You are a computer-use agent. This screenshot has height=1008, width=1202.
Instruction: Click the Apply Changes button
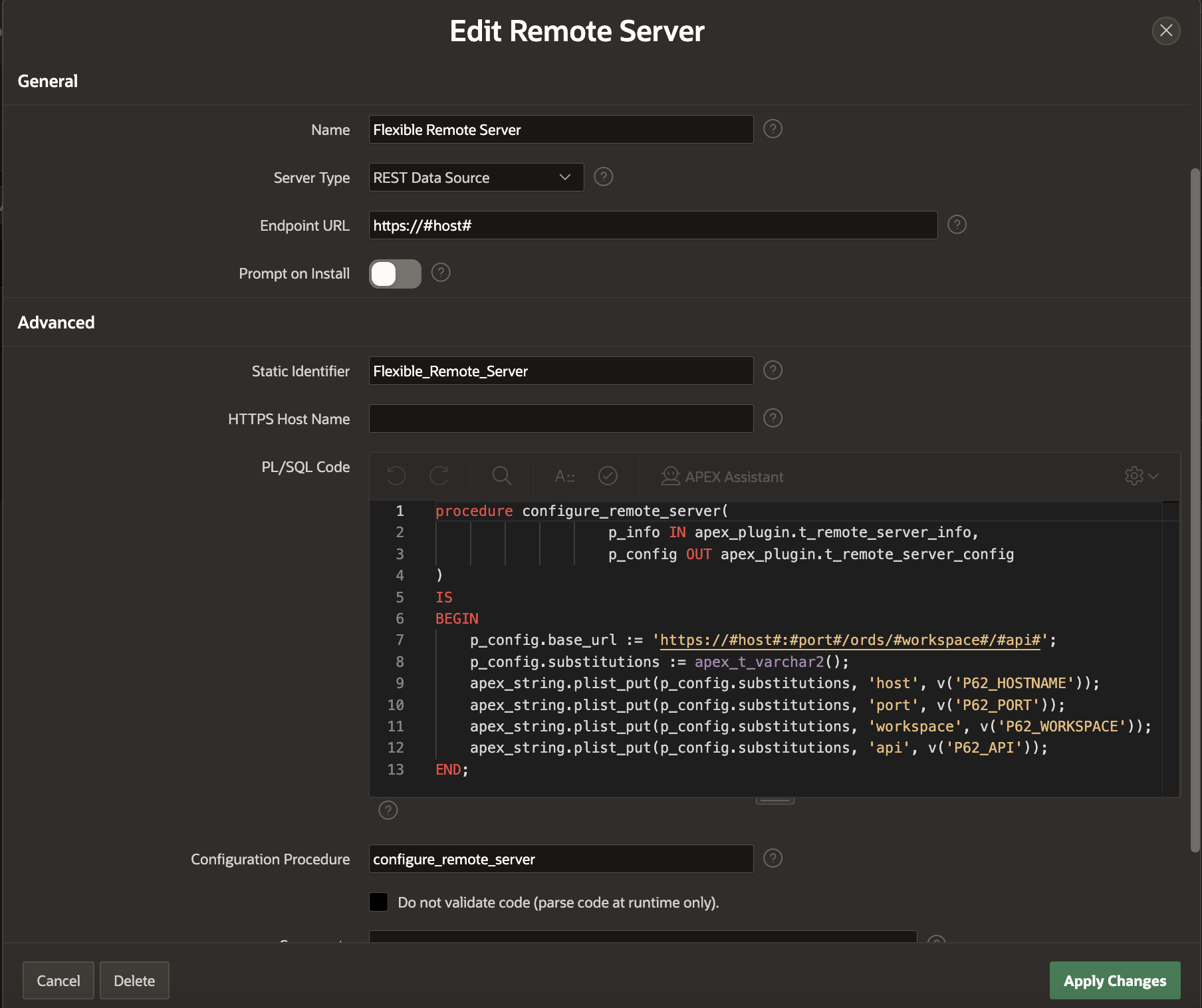tap(1114, 981)
